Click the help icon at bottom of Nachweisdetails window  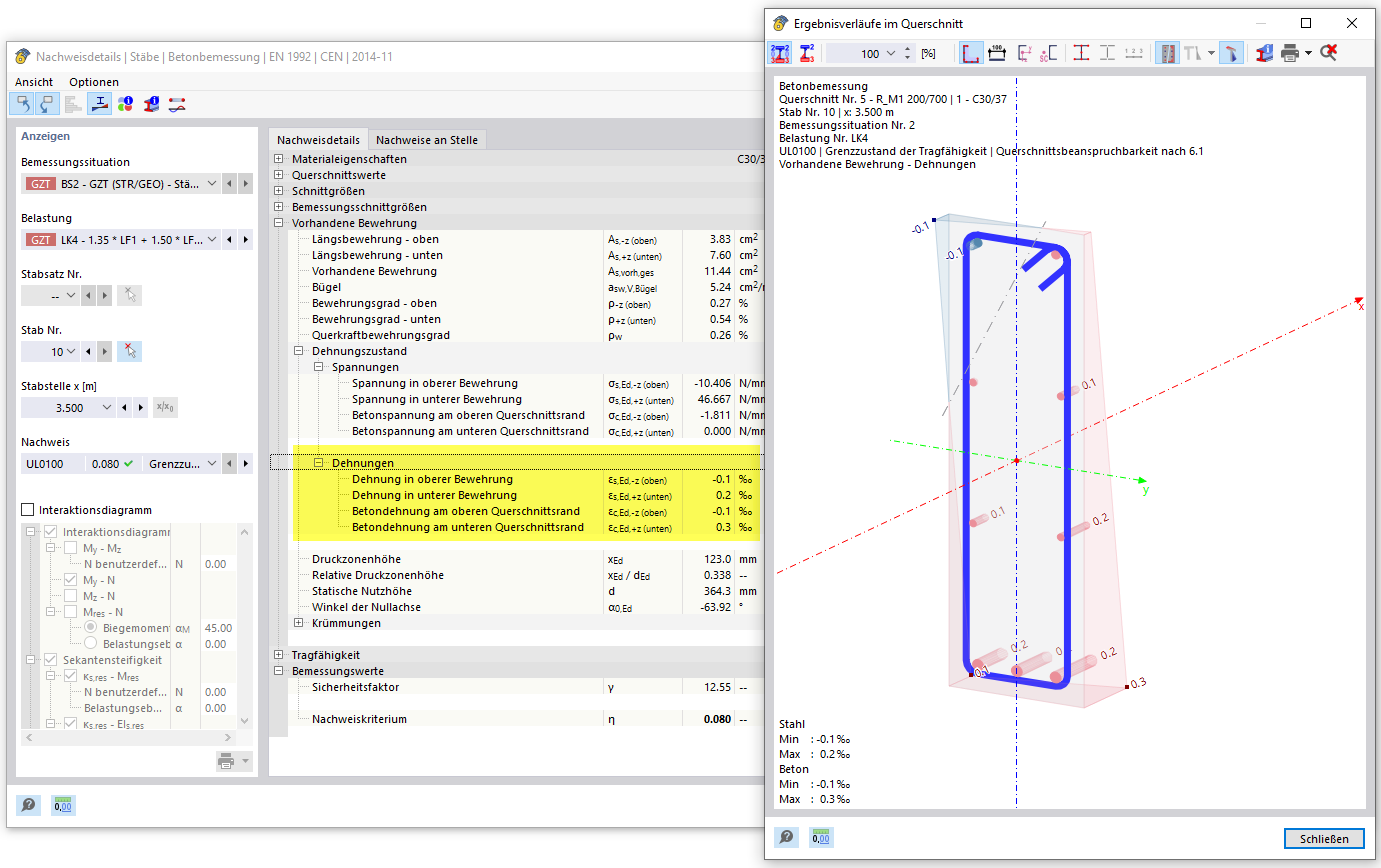(28, 805)
